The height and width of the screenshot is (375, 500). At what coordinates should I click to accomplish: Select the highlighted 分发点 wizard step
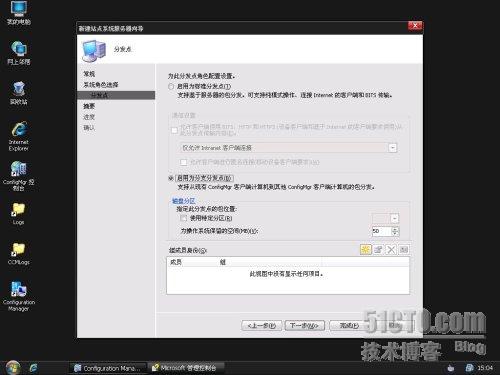tap(116, 95)
